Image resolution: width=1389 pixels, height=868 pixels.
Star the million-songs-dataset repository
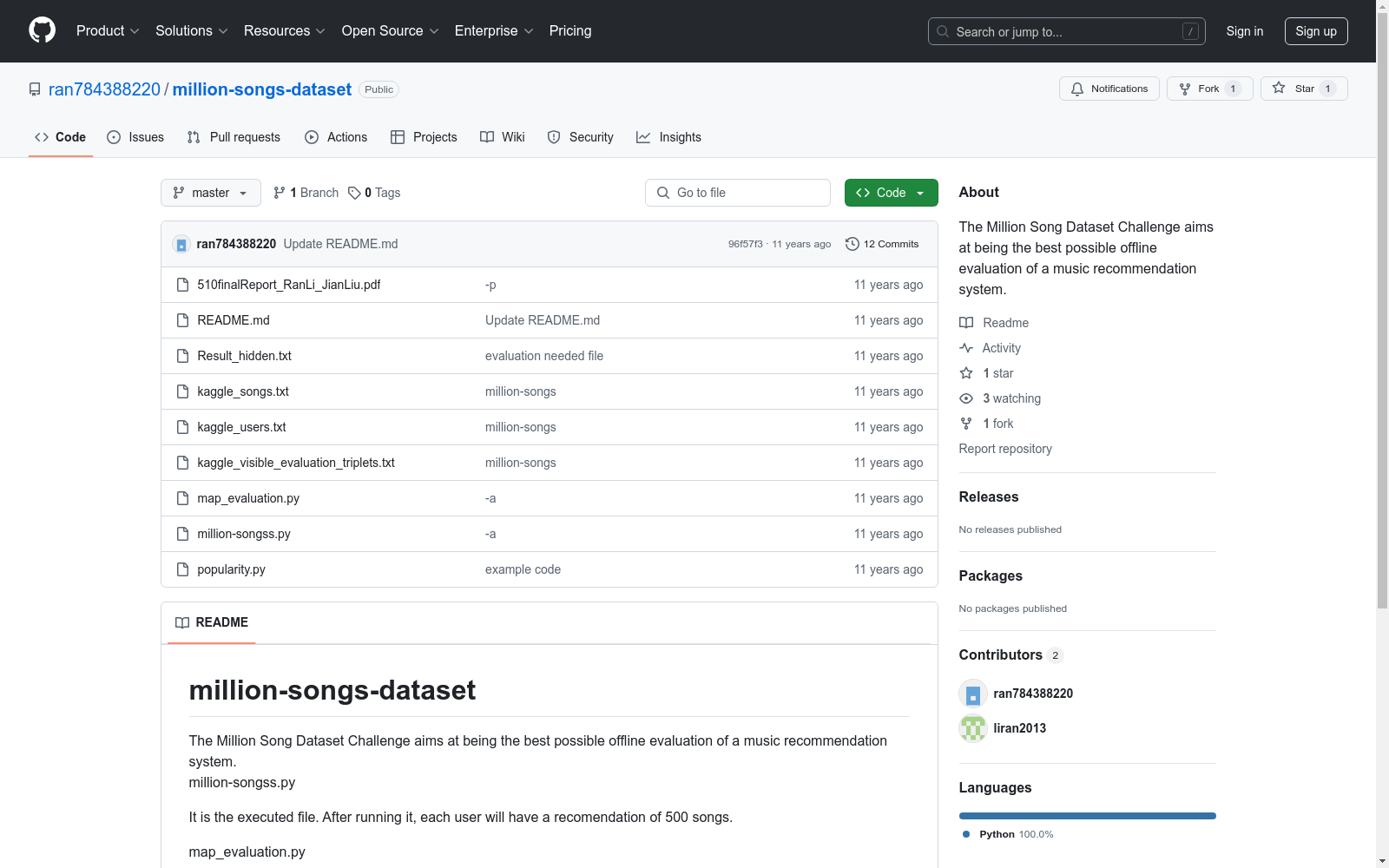click(x=1303, y=89)
